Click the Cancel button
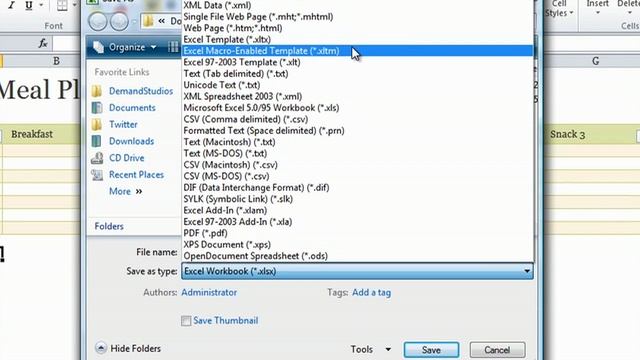The image size is (640, 360). pos(497,350)
